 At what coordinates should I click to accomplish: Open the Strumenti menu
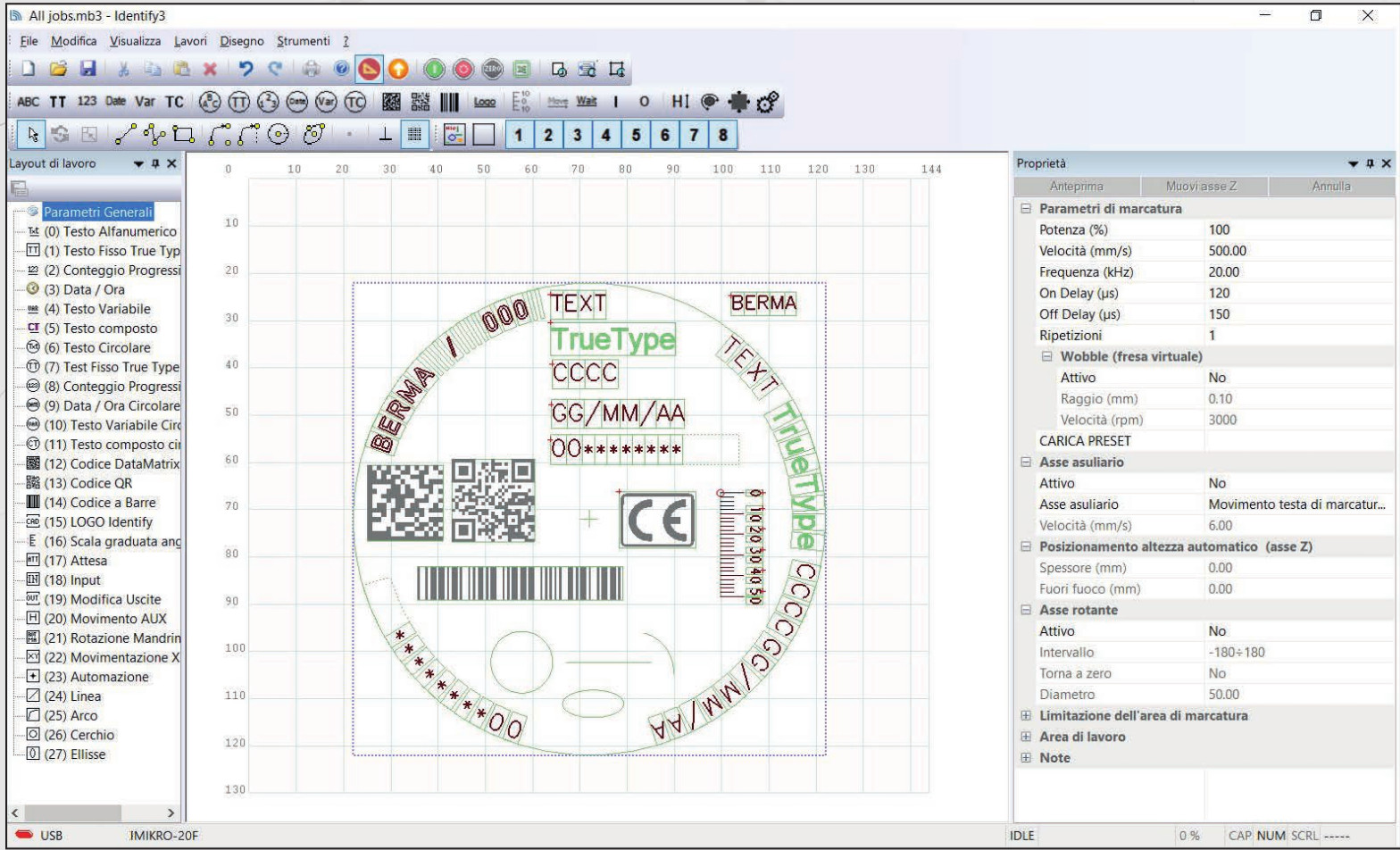click(304, 41)
